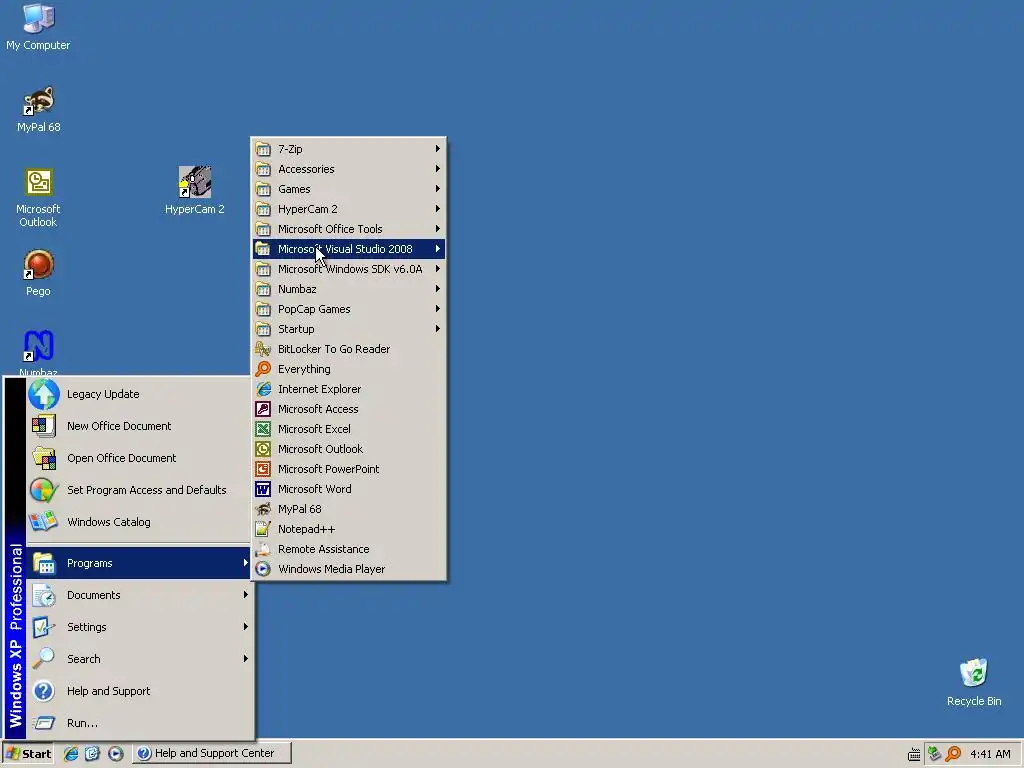Click the Start button
The height and width of the screenshot is (768, 1024).
[28, 754]
